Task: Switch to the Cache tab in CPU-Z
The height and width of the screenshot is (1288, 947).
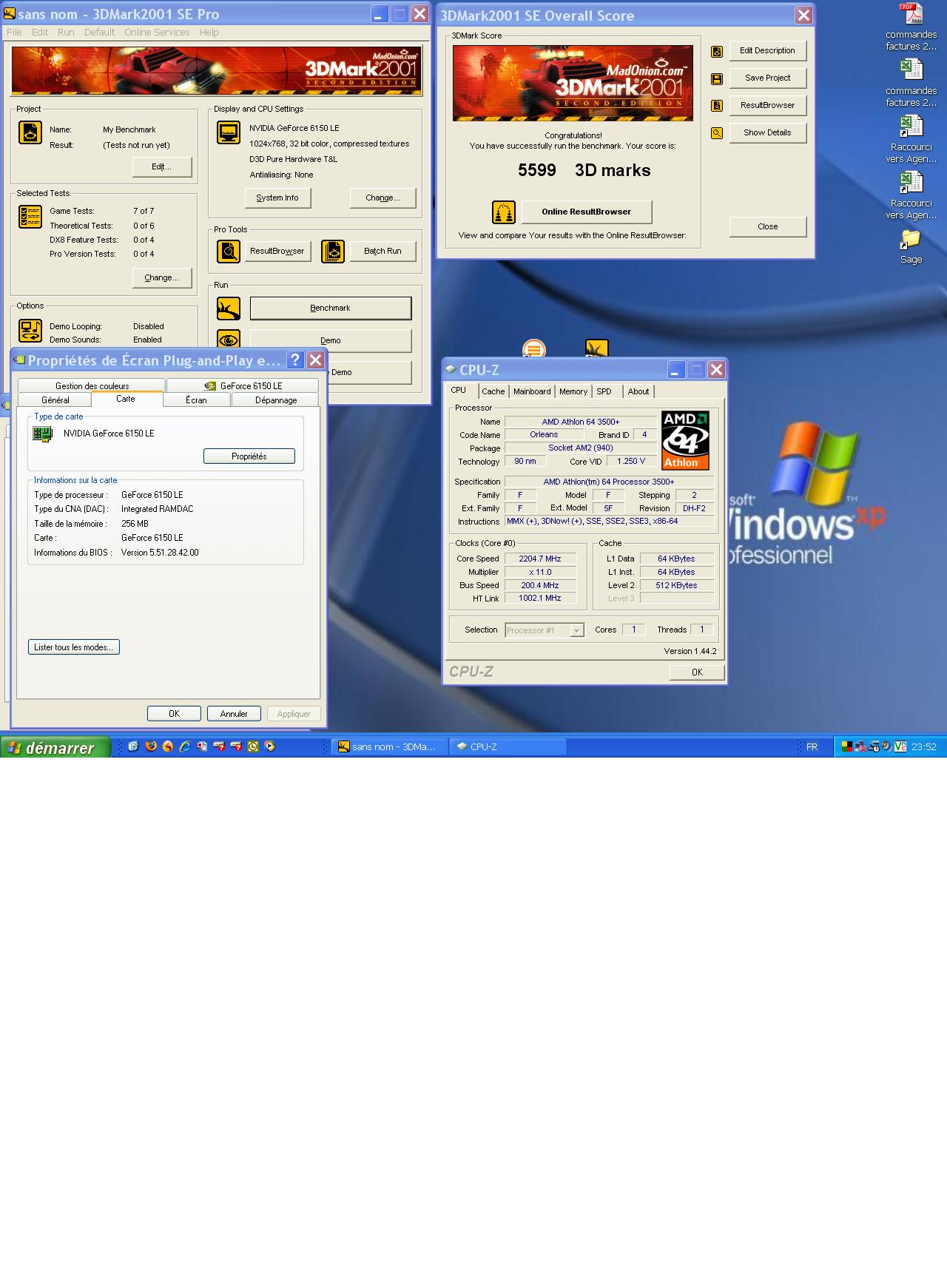Action: (493, 391)
